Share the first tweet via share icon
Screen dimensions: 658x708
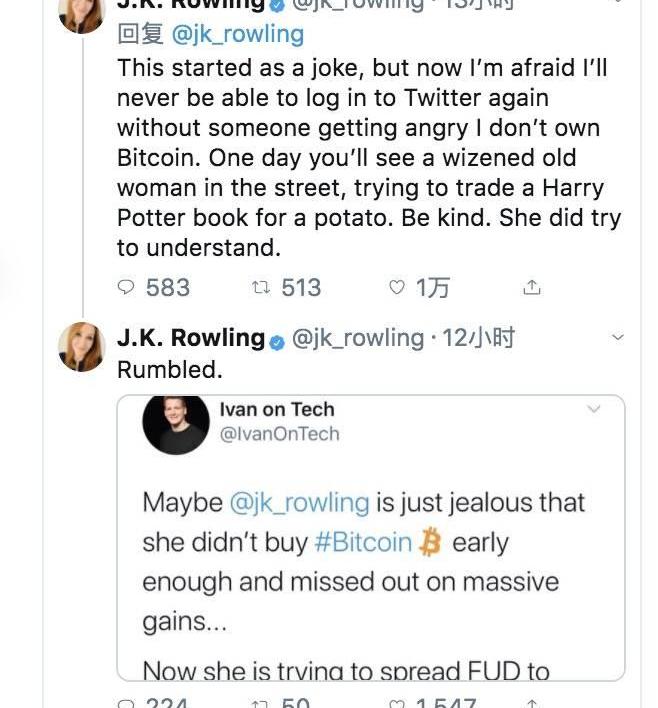pos(532,287)
